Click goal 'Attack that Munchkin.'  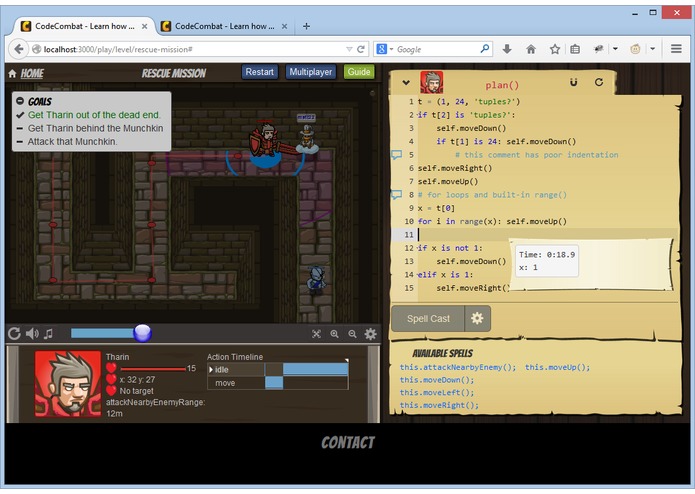(x=72, y=141)
